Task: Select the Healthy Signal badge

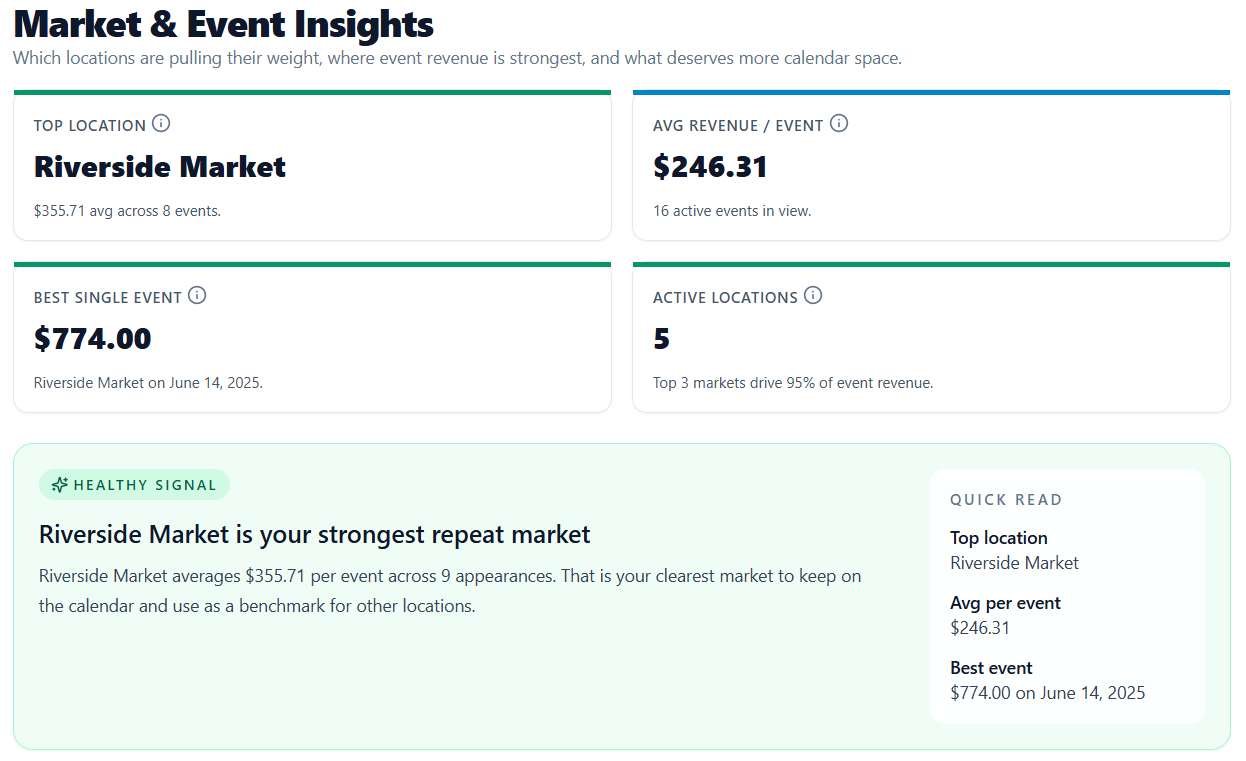Action: (134, 484)
